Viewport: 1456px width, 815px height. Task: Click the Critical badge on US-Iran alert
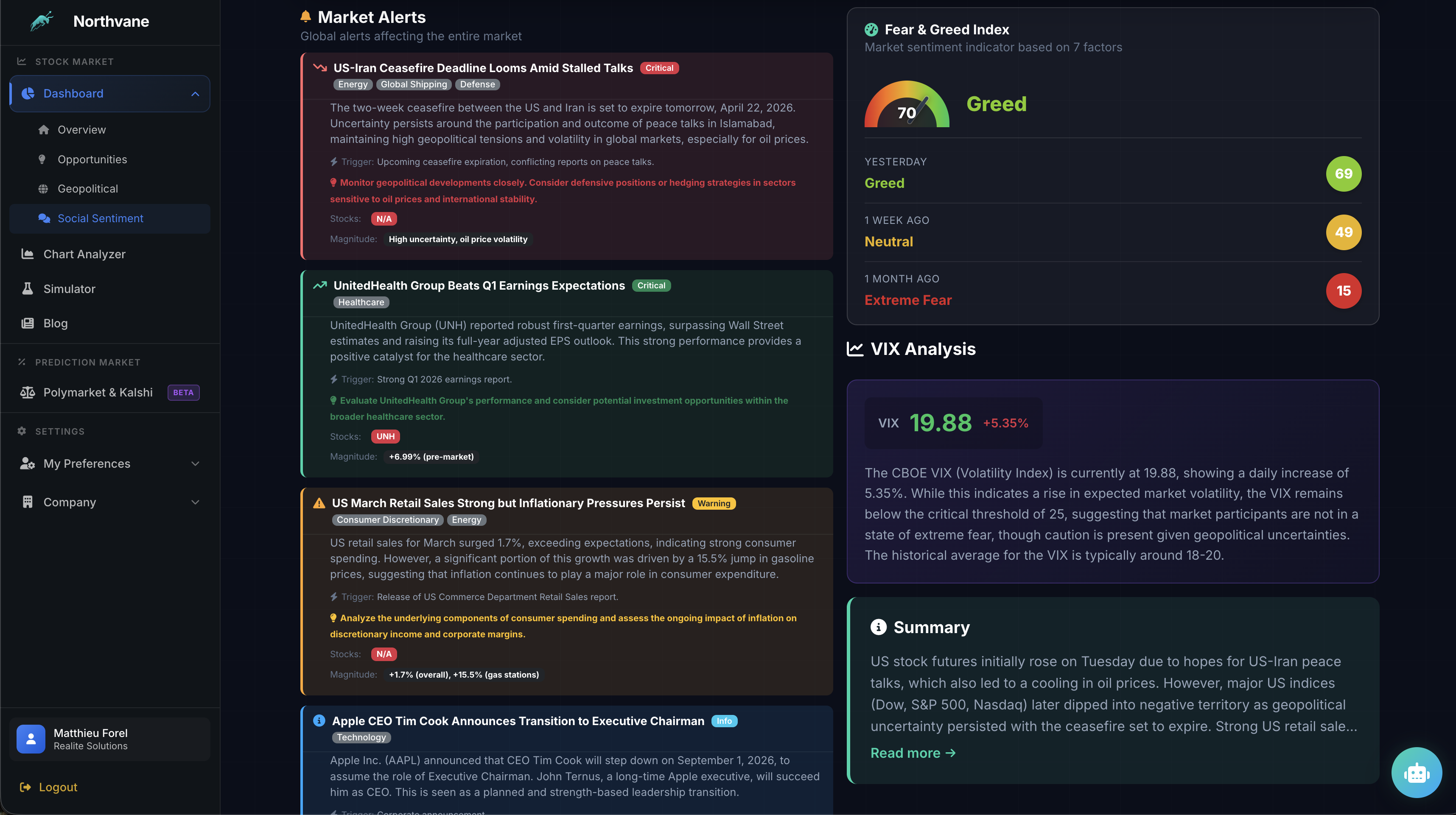(659, 68)
